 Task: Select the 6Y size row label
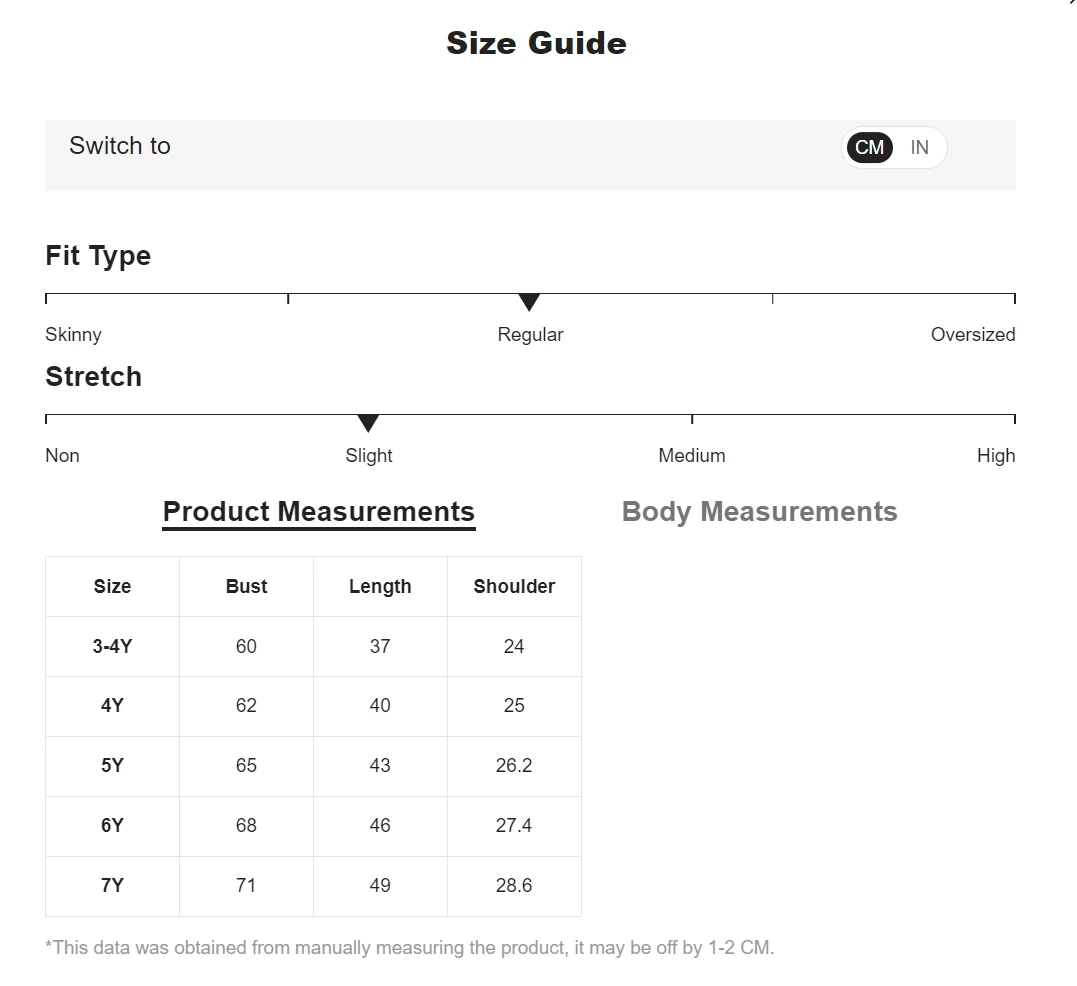coord(113,825)
